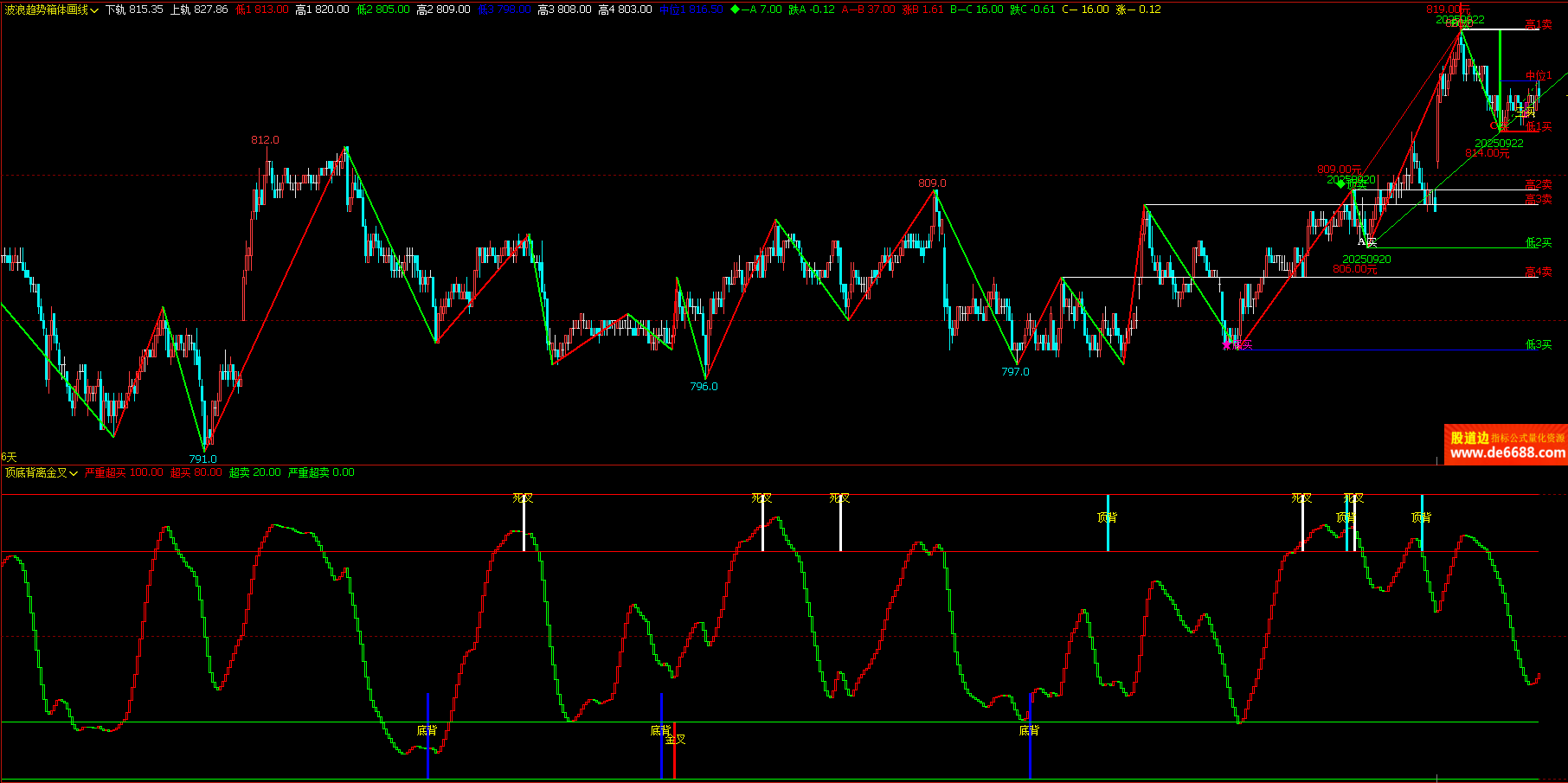
Task: Open the www.de6688.com watermark link
Action: [x=1507, y=453]
